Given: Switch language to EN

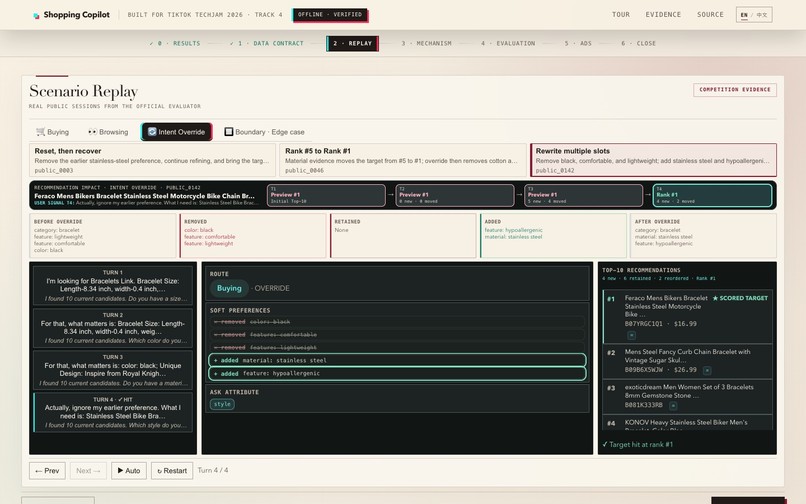Looking at the screenshot, I should [743, 15].
